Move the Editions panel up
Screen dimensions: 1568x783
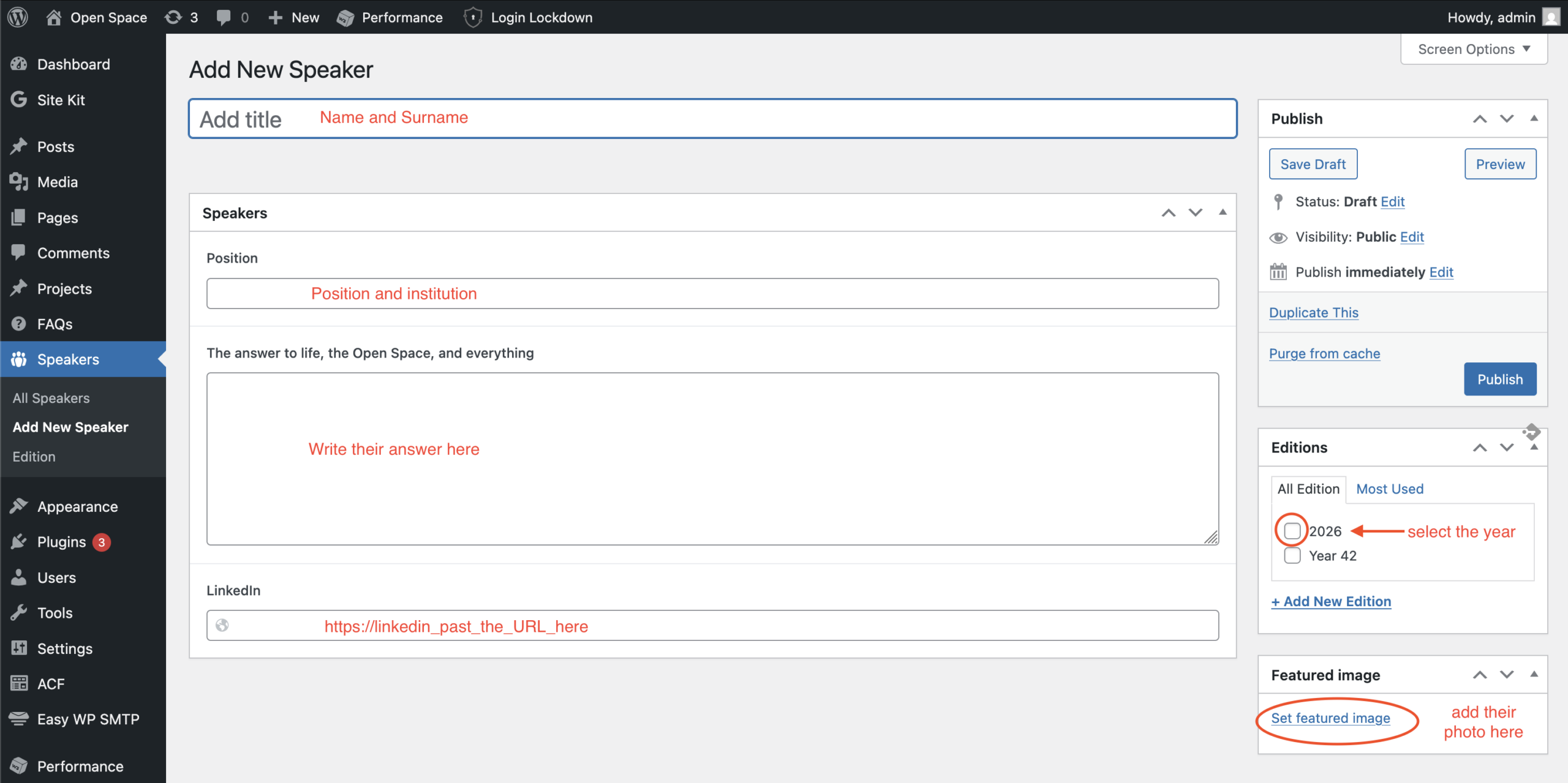(1480, 448)
